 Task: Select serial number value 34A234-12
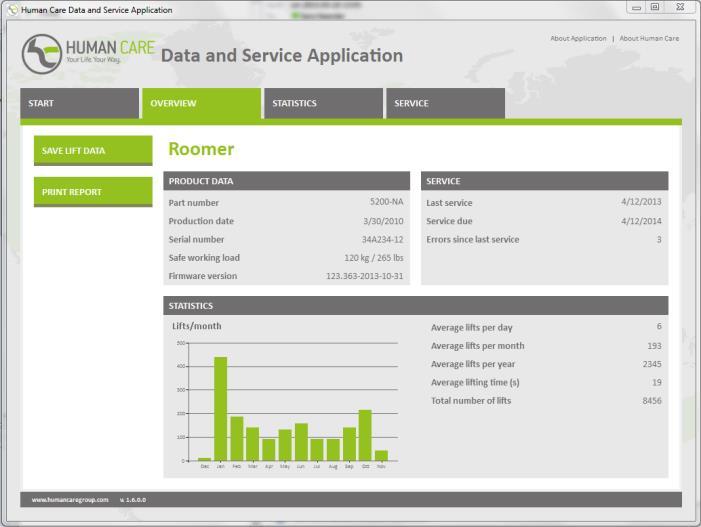pyautogui.click(x=383, y=240)
